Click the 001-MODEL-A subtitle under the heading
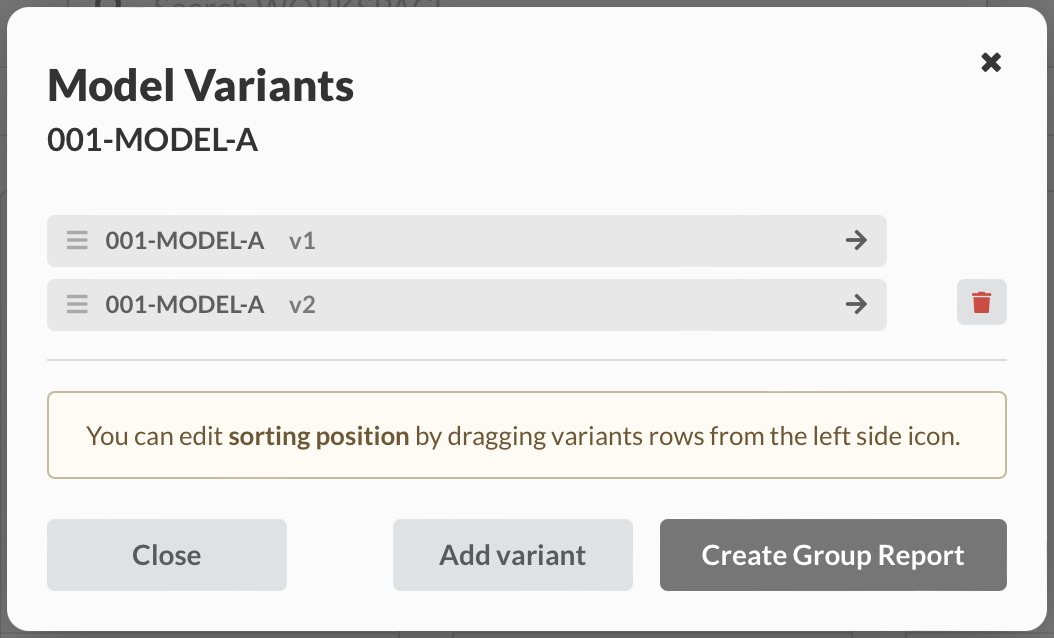 point(153,141)
